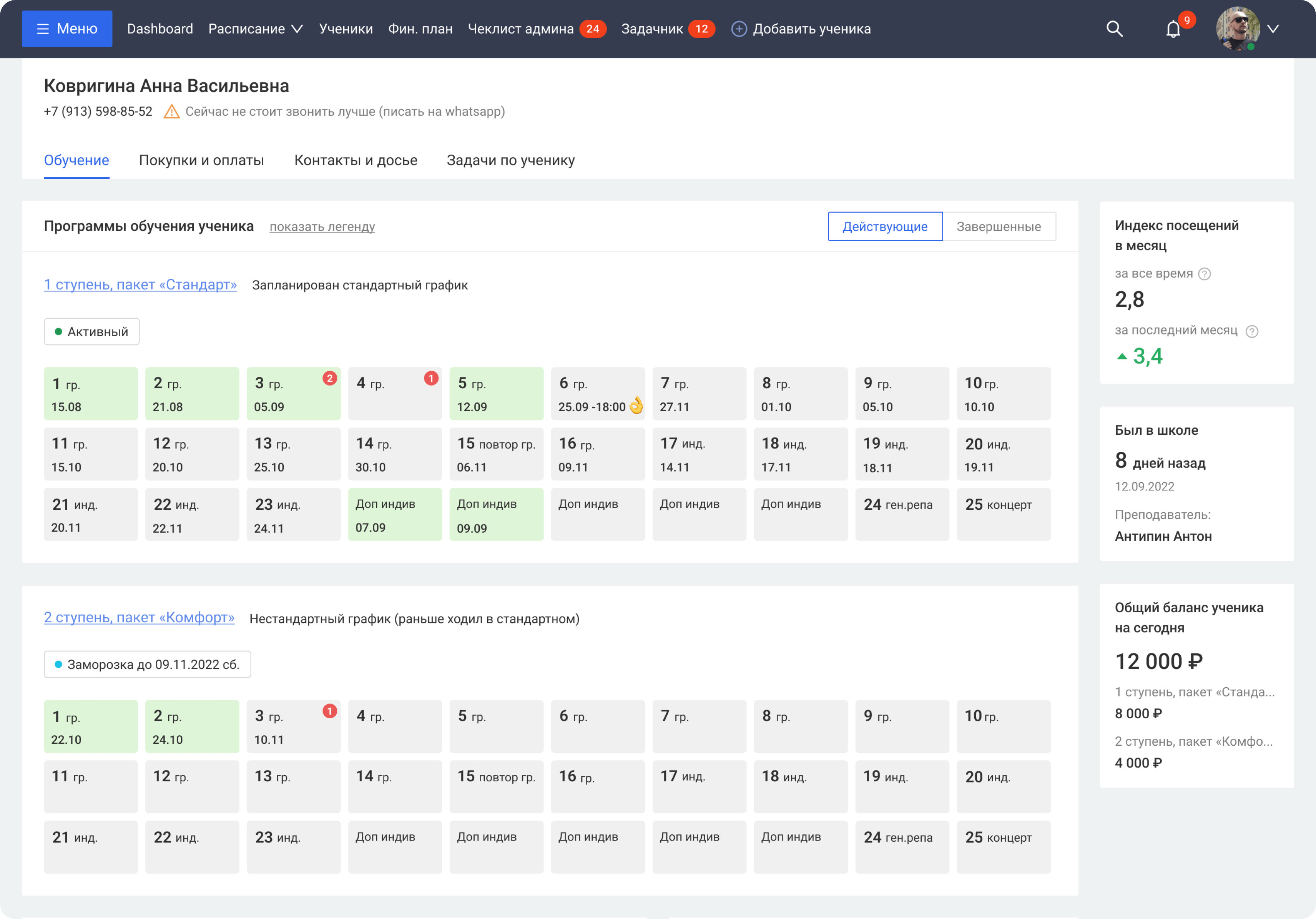1316x919 pixels.
Task: Click plus icon Добавить ученика
Action: pos(739,29)
